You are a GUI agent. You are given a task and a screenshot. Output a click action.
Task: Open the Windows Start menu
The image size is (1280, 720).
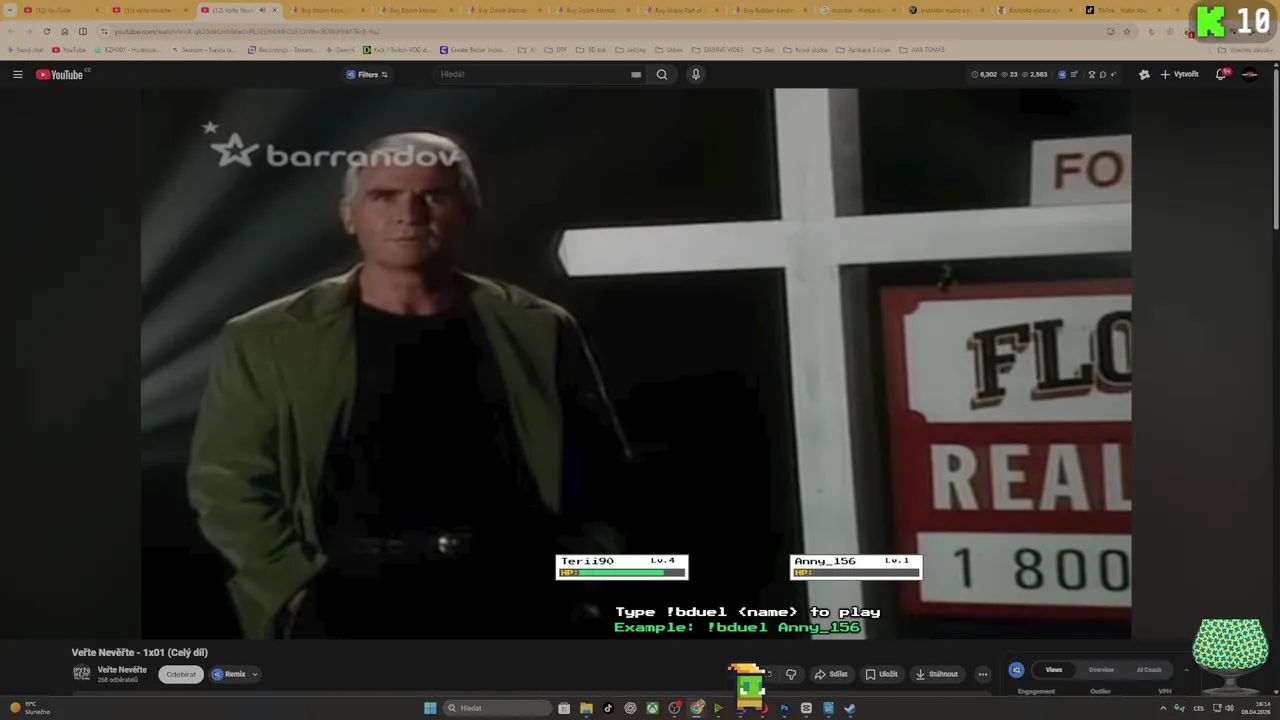click(430, 708)
